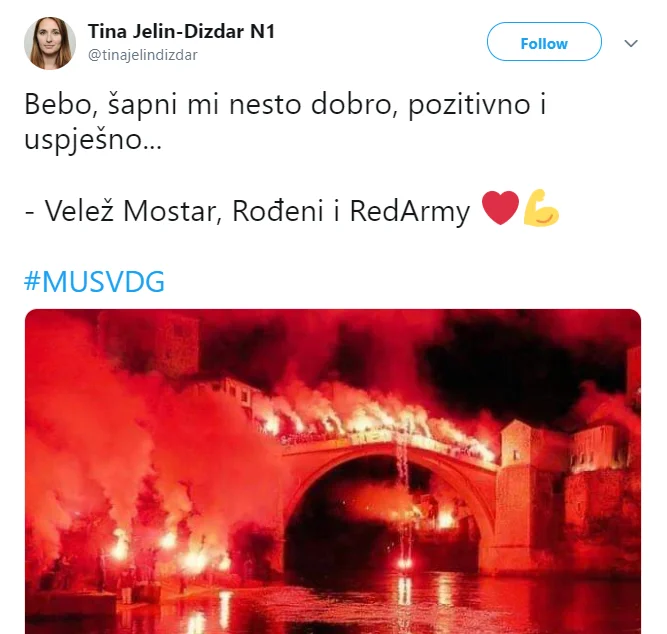Click the words Velež Mostar

pyautogui.click(x=133, y=211)
